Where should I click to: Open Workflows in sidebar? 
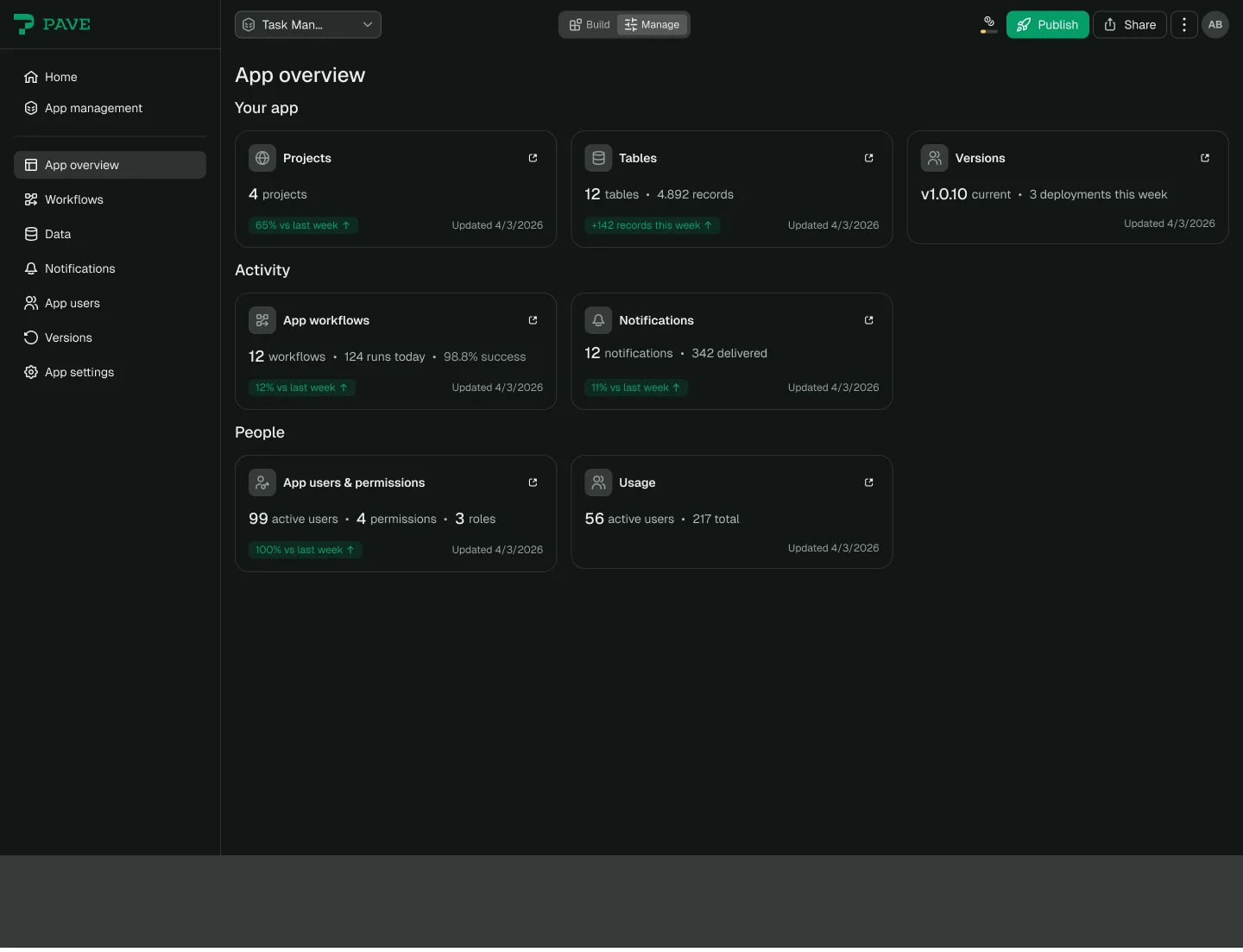click(x=110, y=199)
